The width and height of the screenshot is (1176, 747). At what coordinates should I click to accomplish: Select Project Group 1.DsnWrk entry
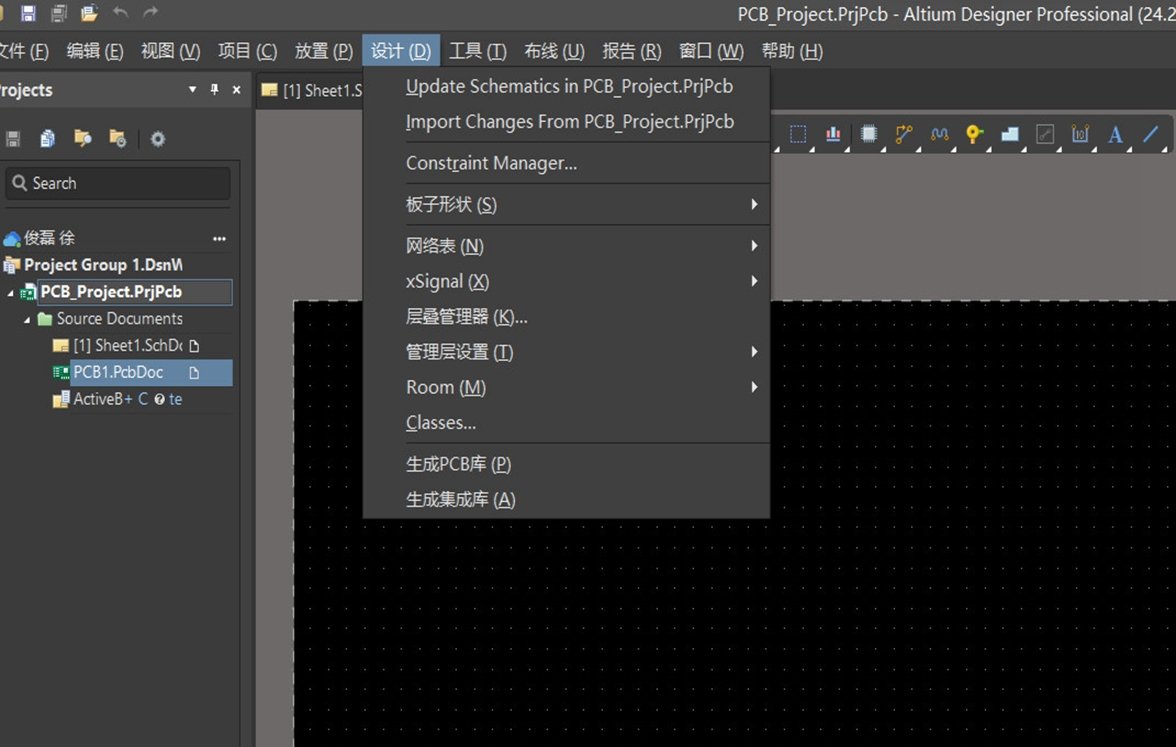click(x=103, y=265)
